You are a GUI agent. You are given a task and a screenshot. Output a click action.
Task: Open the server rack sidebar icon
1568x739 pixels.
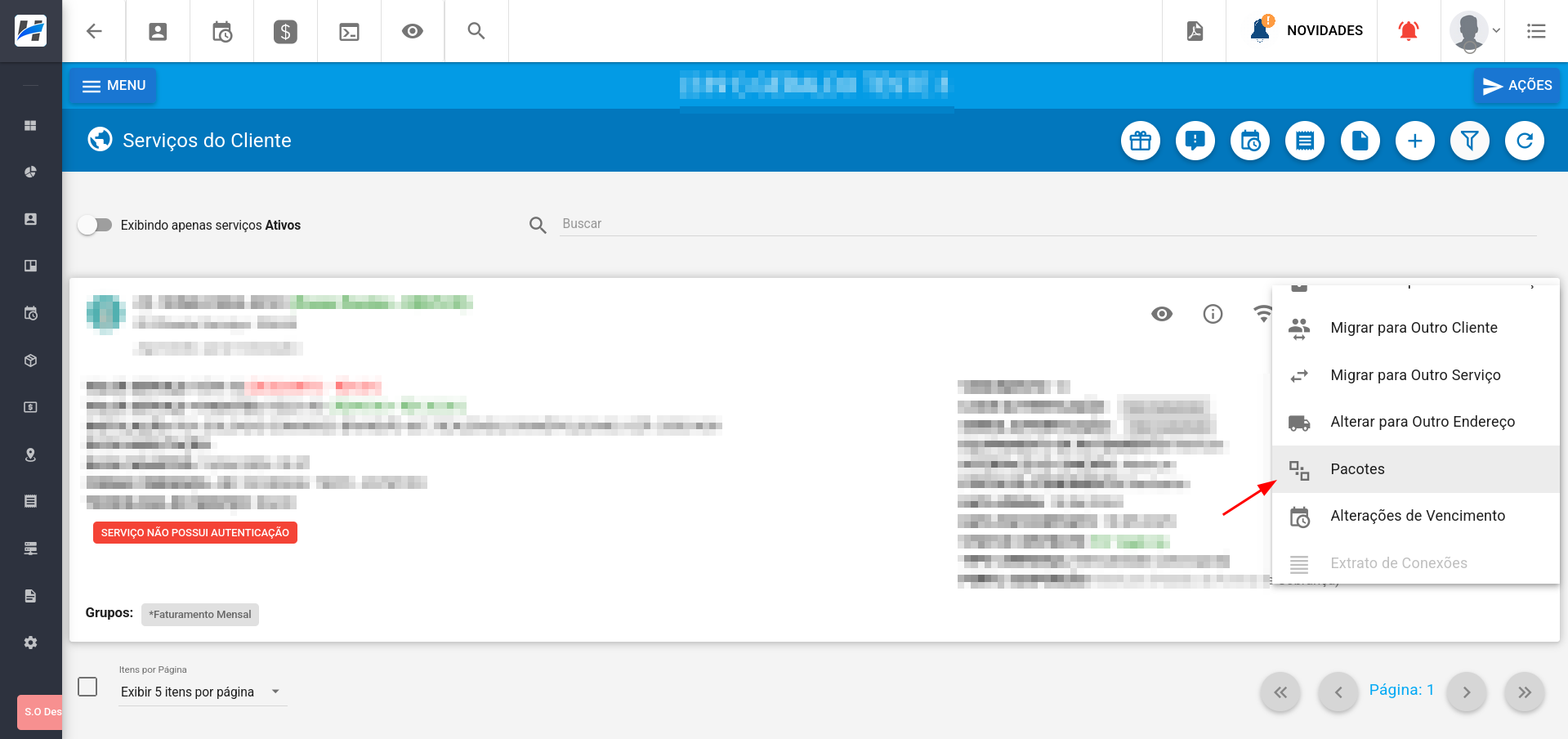coord(30,549)
